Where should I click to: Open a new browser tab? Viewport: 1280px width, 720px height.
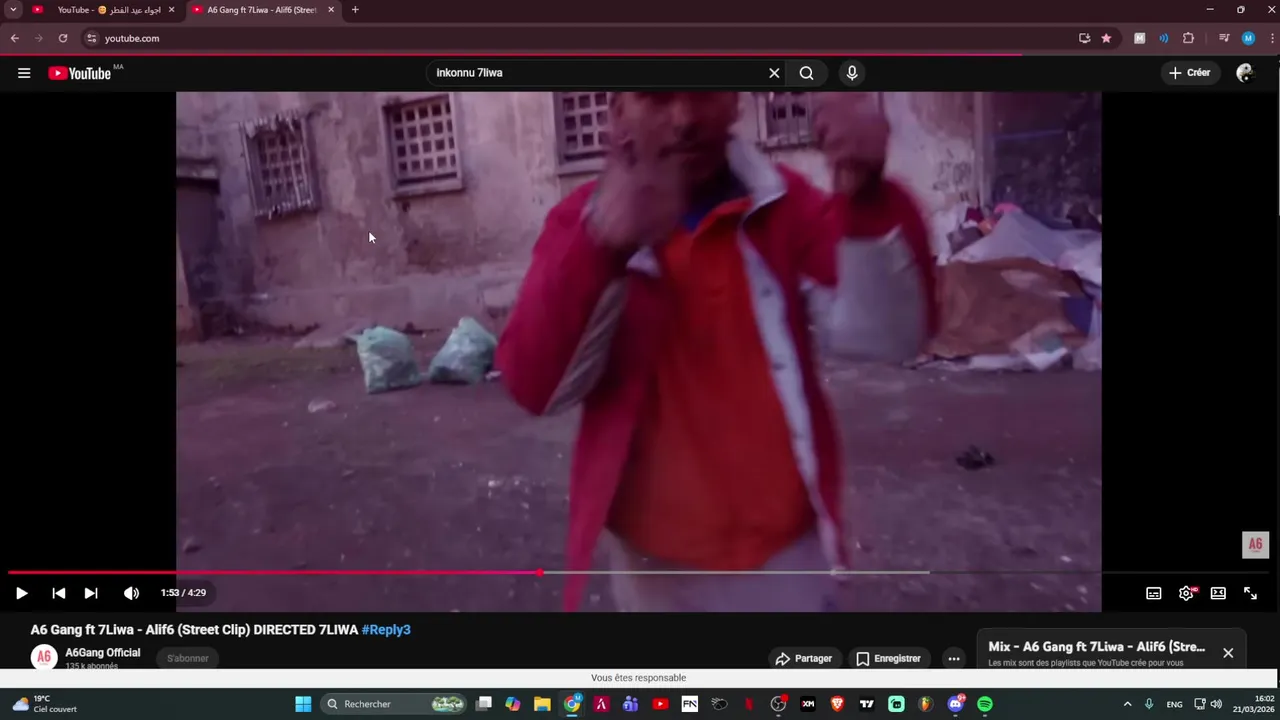pos(355,10)
